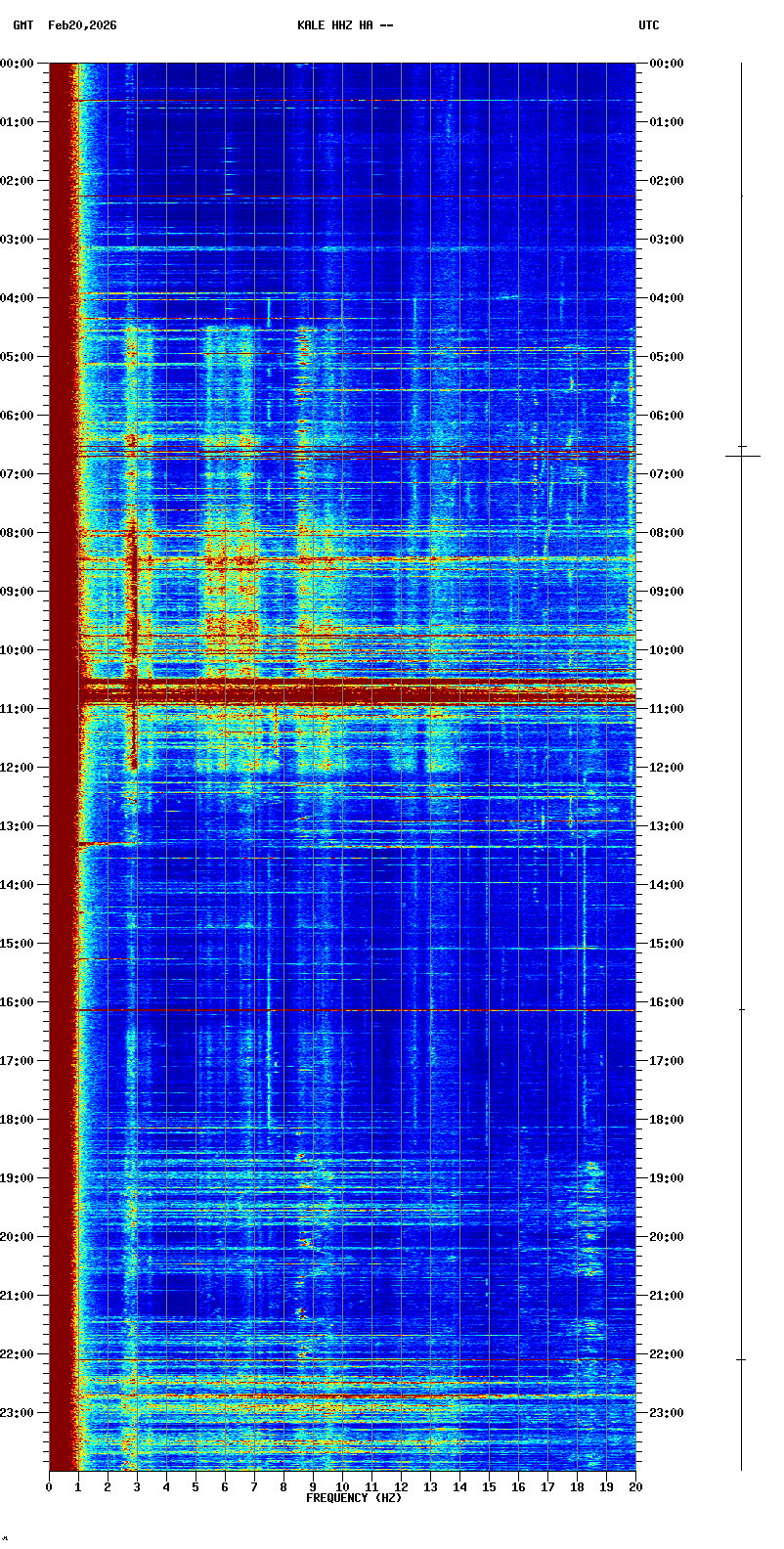
Task: Click the 20:00 time label on right axis
Action: tap(665, 1237)
